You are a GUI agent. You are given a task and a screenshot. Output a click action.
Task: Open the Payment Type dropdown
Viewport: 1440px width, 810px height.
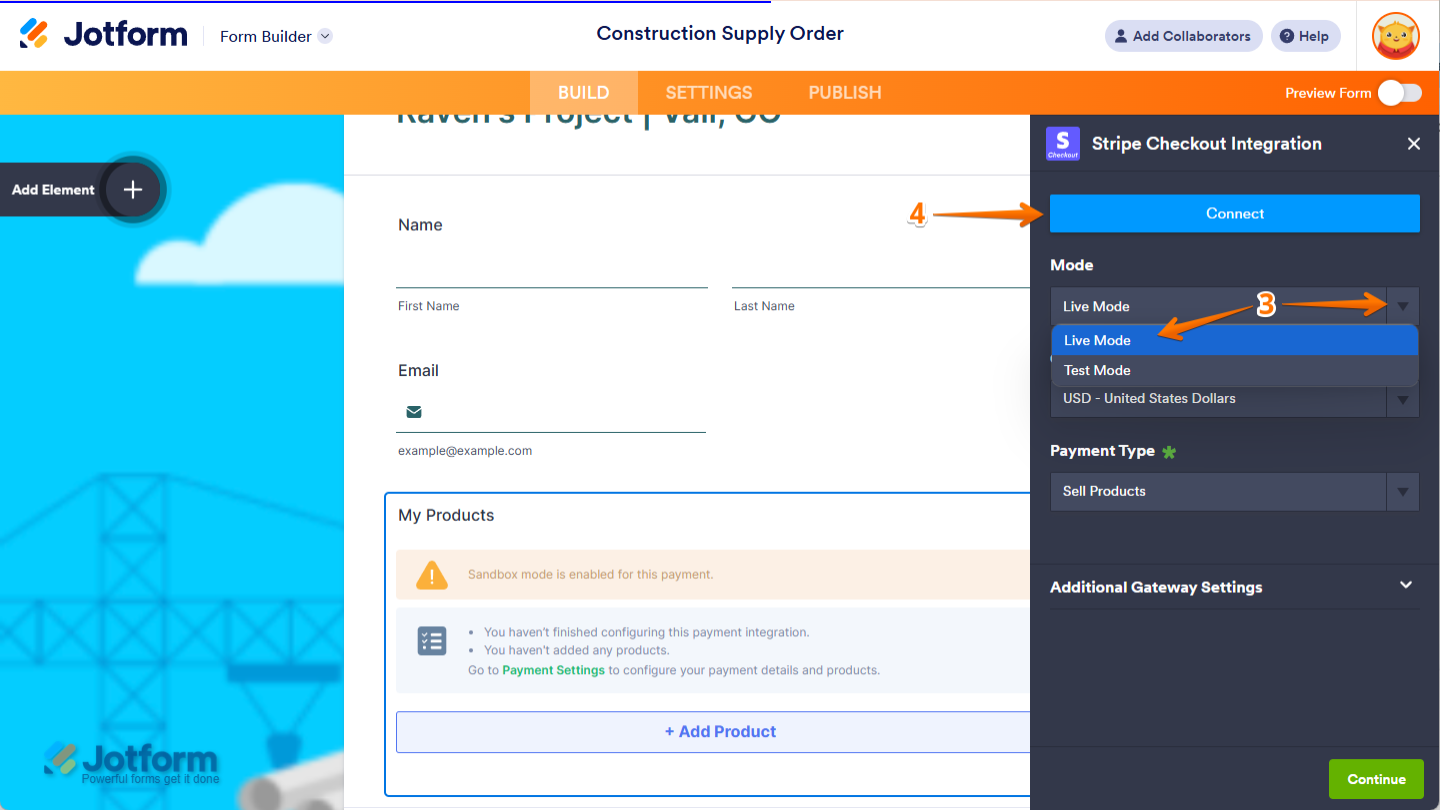(1235, 491)
